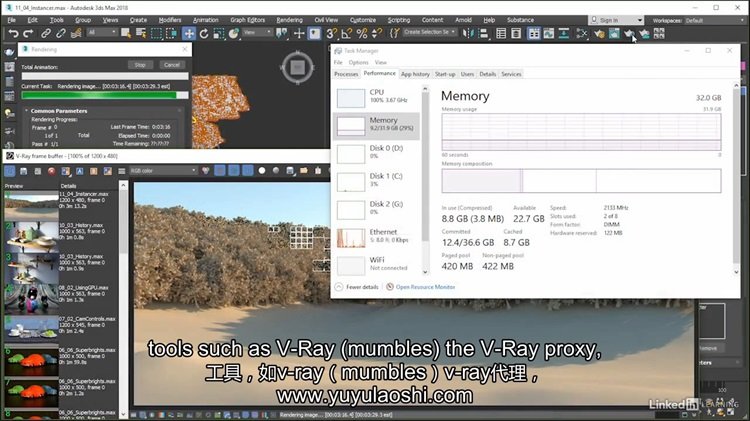Open the Workspaces Default dropdown

click(x=714, y=21)
